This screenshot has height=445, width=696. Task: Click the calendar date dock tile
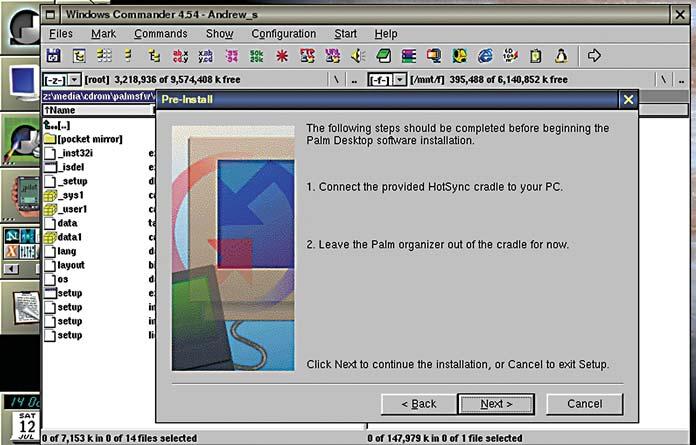(x=26, y=427)
